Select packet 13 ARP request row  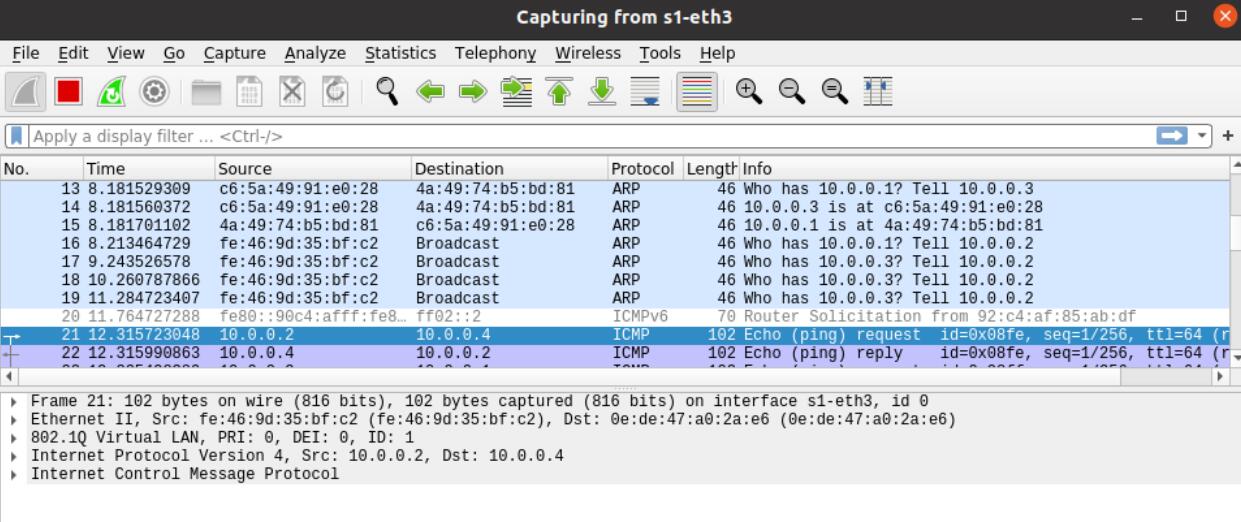614,188
